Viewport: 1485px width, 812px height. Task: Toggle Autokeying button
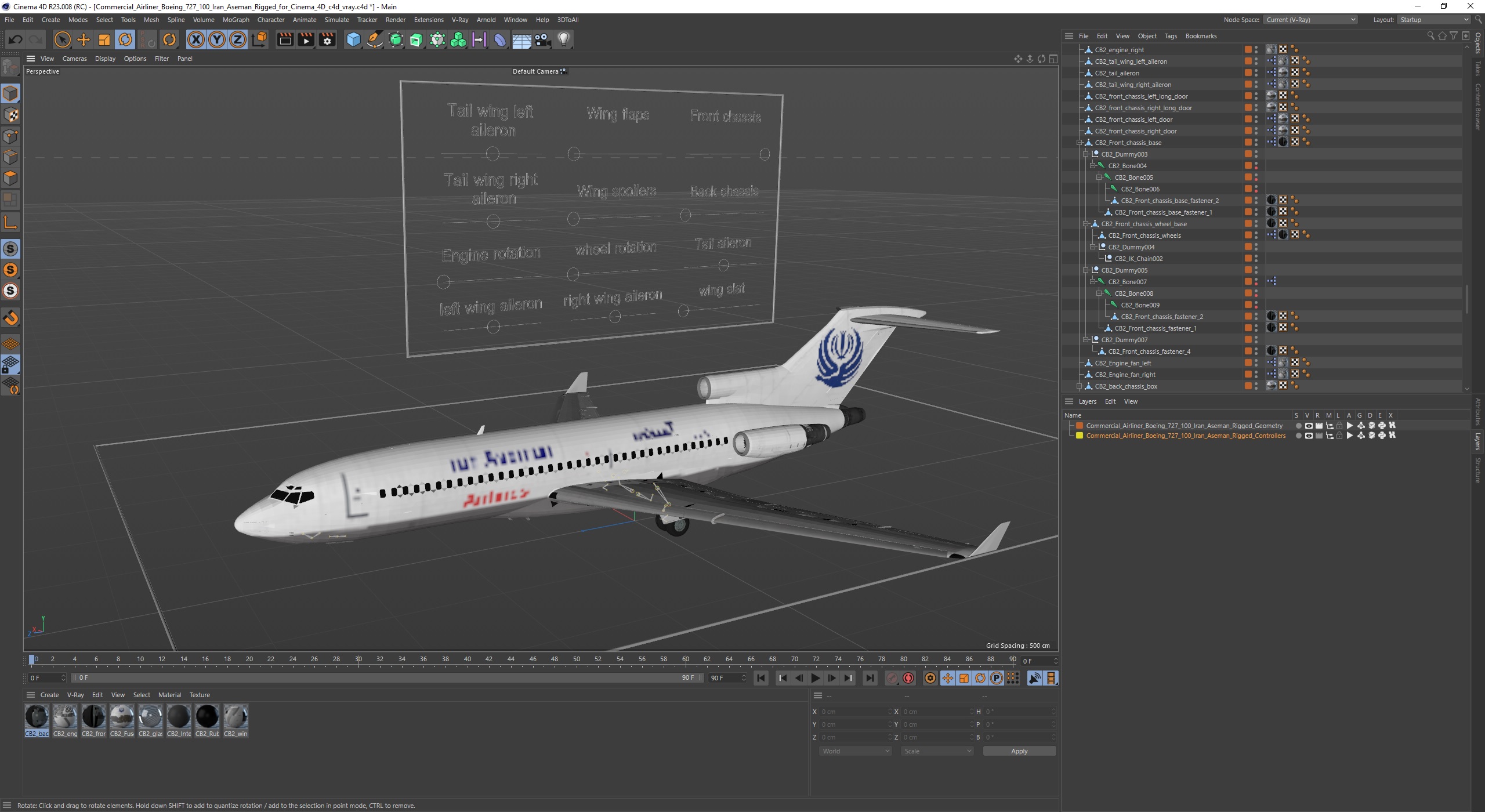click(x=908, y=678)
